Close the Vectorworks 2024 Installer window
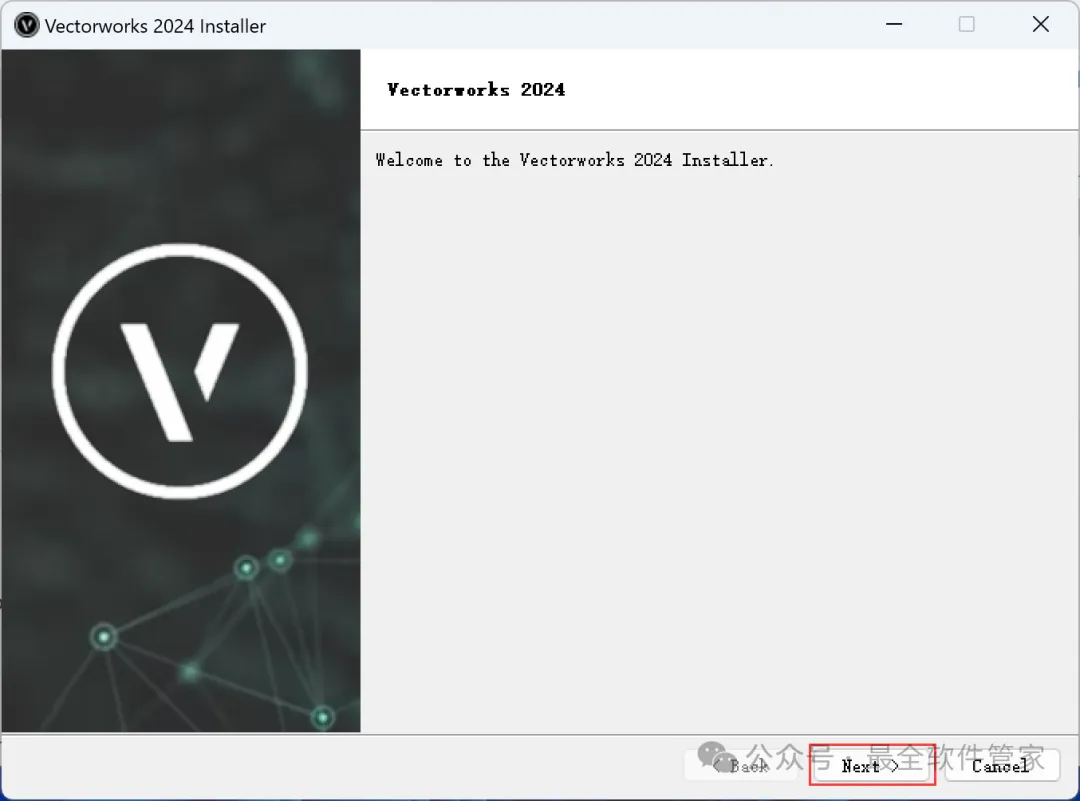1080x801 pixels. (x=1041, y=24)
